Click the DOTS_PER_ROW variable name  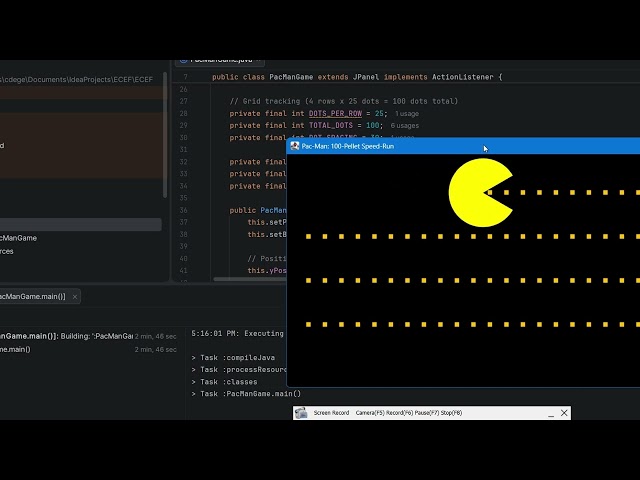coord(335,113)
